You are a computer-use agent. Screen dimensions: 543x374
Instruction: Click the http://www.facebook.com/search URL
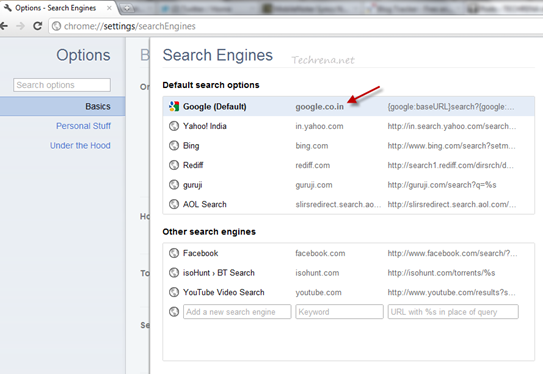click(x=452, y=253)
